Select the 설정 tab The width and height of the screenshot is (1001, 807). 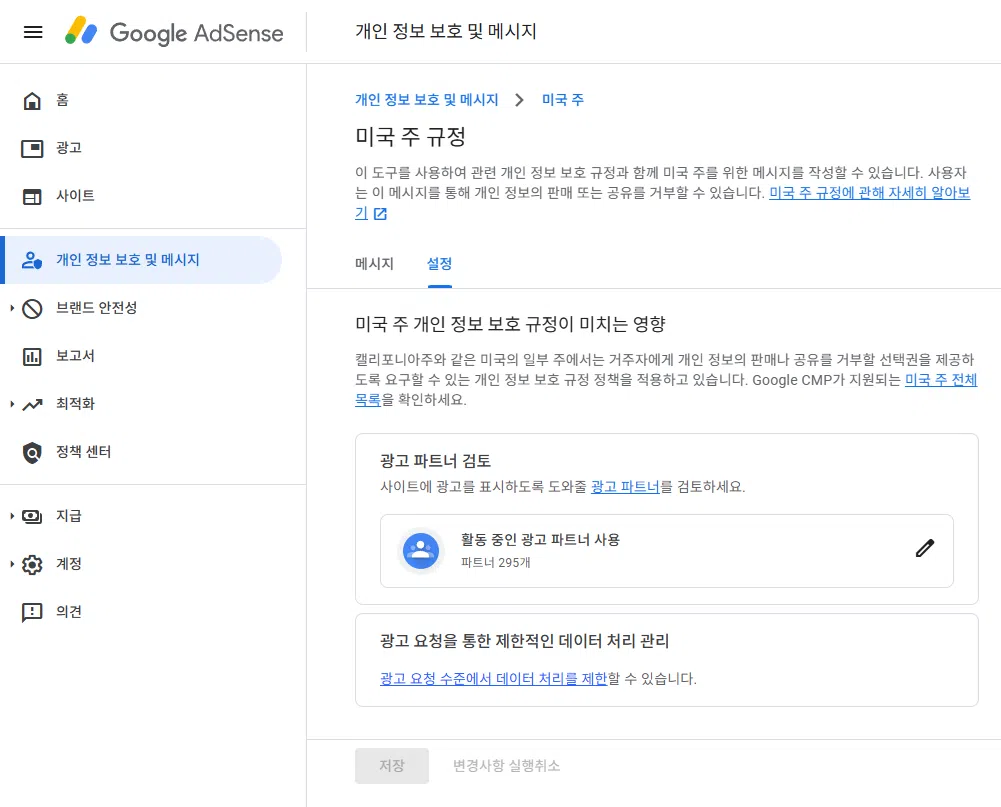click(440, 263)
